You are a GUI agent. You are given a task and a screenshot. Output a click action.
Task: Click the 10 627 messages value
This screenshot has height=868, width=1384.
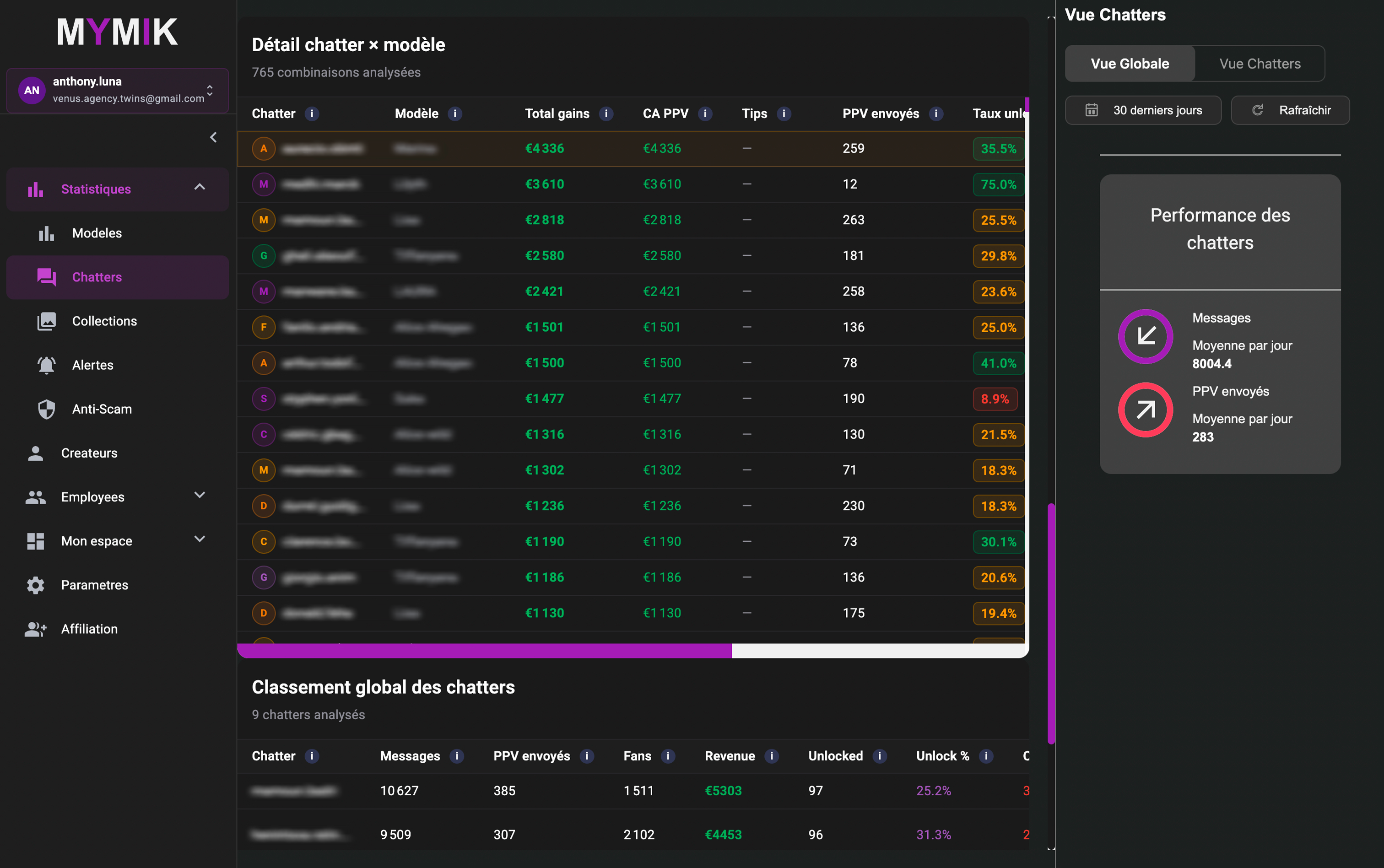(399, 791)
